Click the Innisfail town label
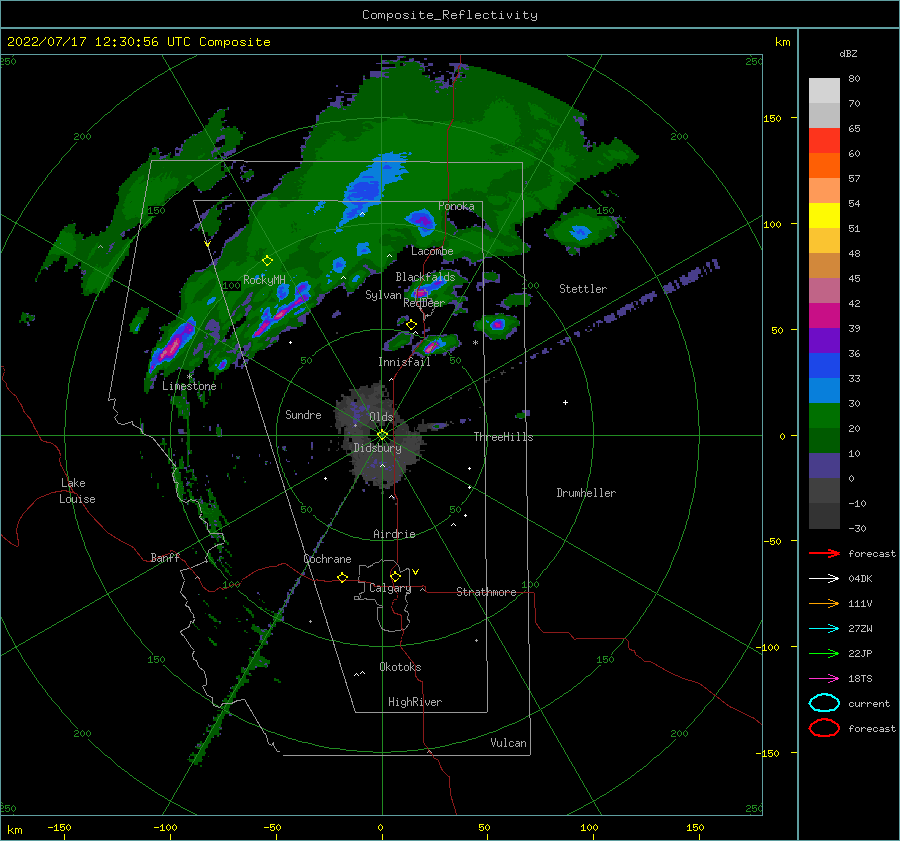900x841 pixels. pyautogui.click(x=404, y=362)
